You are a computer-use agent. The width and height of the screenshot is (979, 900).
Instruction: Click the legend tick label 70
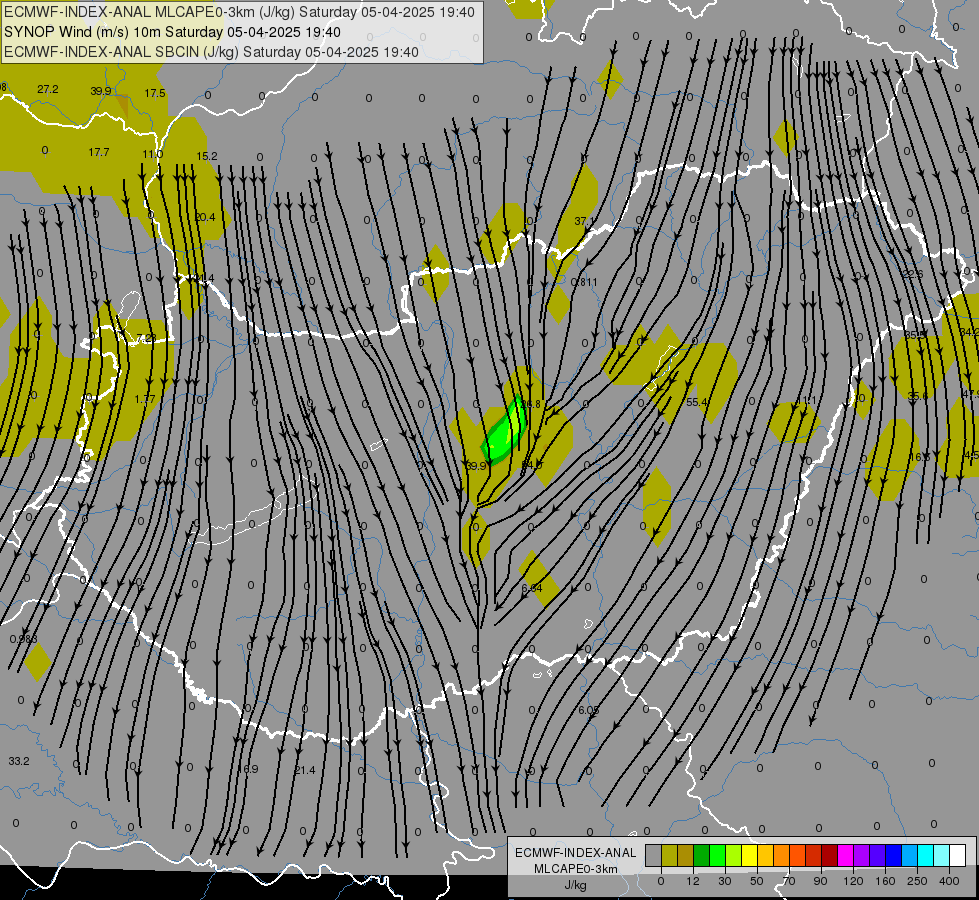click(x=789, y=881)
